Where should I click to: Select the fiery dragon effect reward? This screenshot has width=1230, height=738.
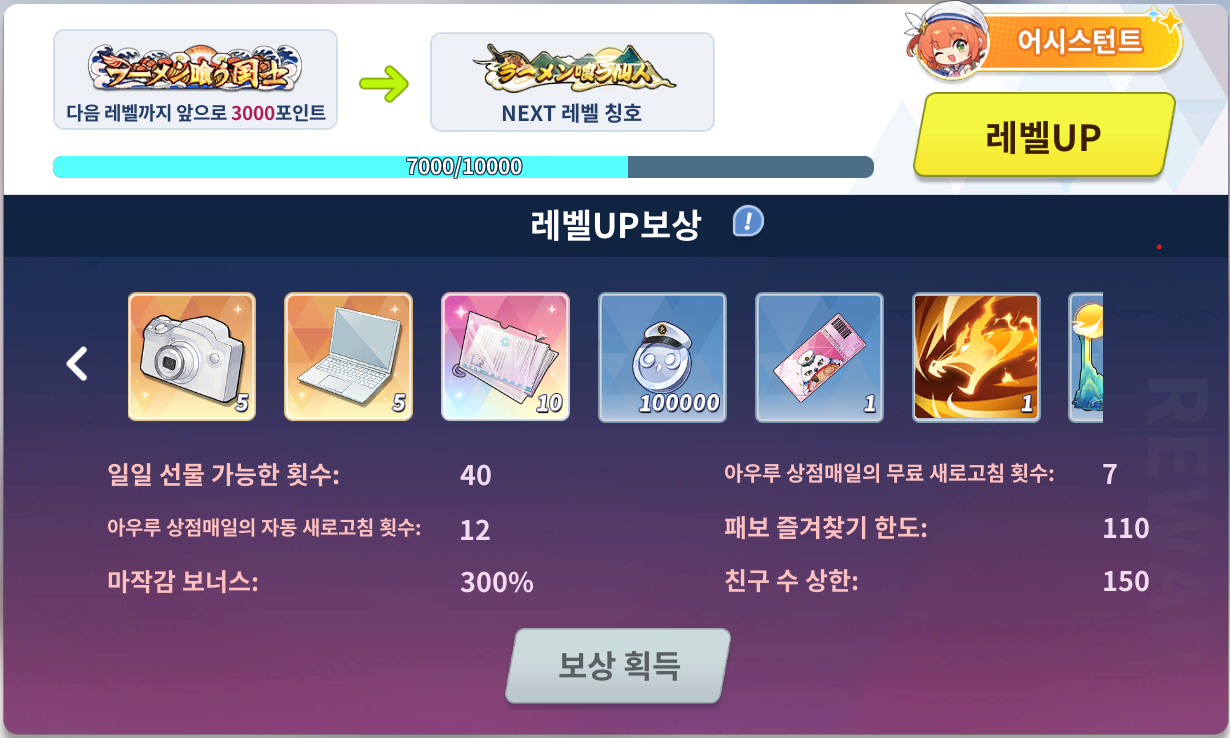[x=976, y=356]
